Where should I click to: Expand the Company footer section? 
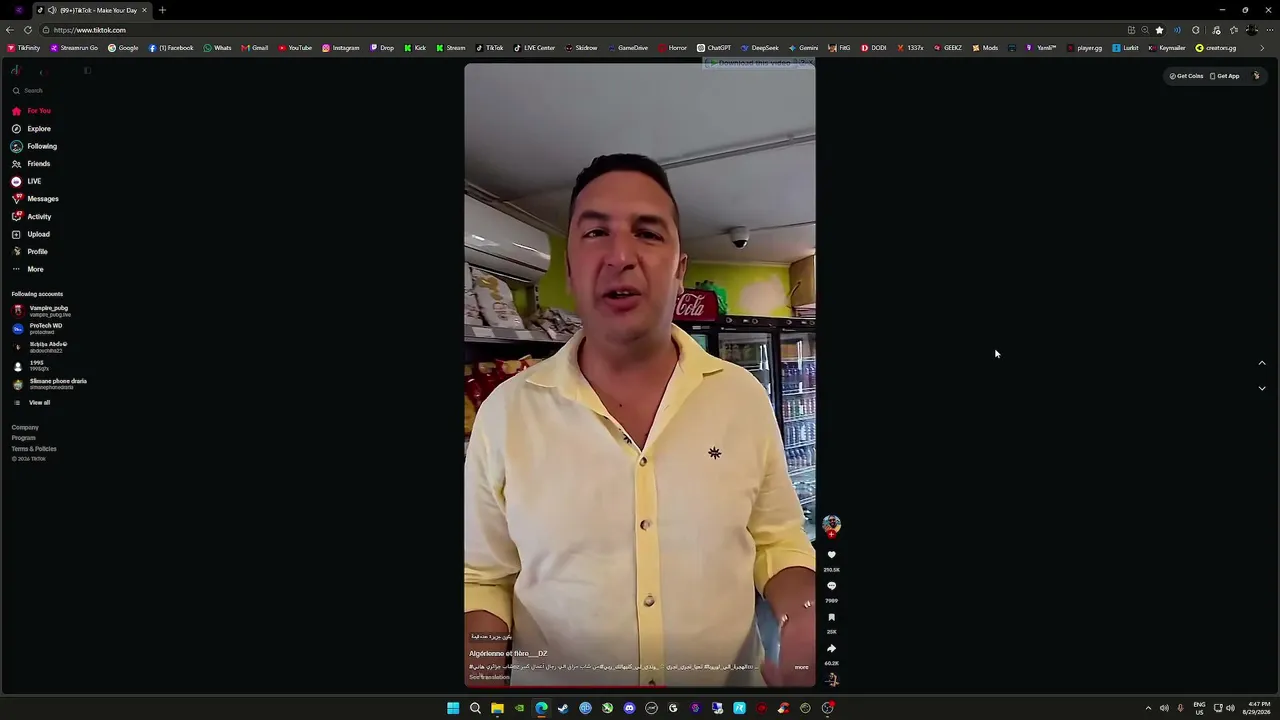pyautogui.click(x=25, y=428)
